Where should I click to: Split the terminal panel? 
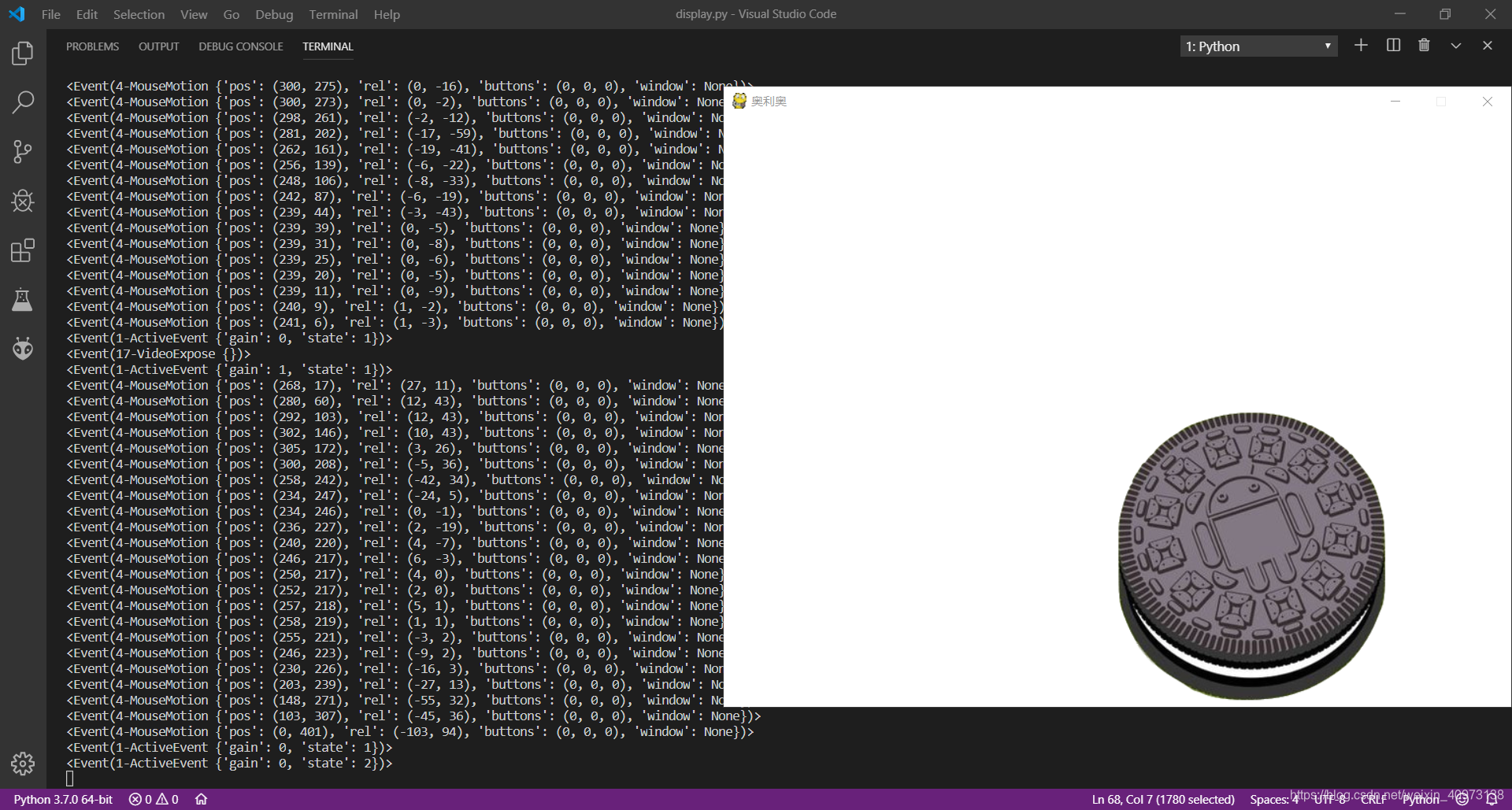[1393, 46]
